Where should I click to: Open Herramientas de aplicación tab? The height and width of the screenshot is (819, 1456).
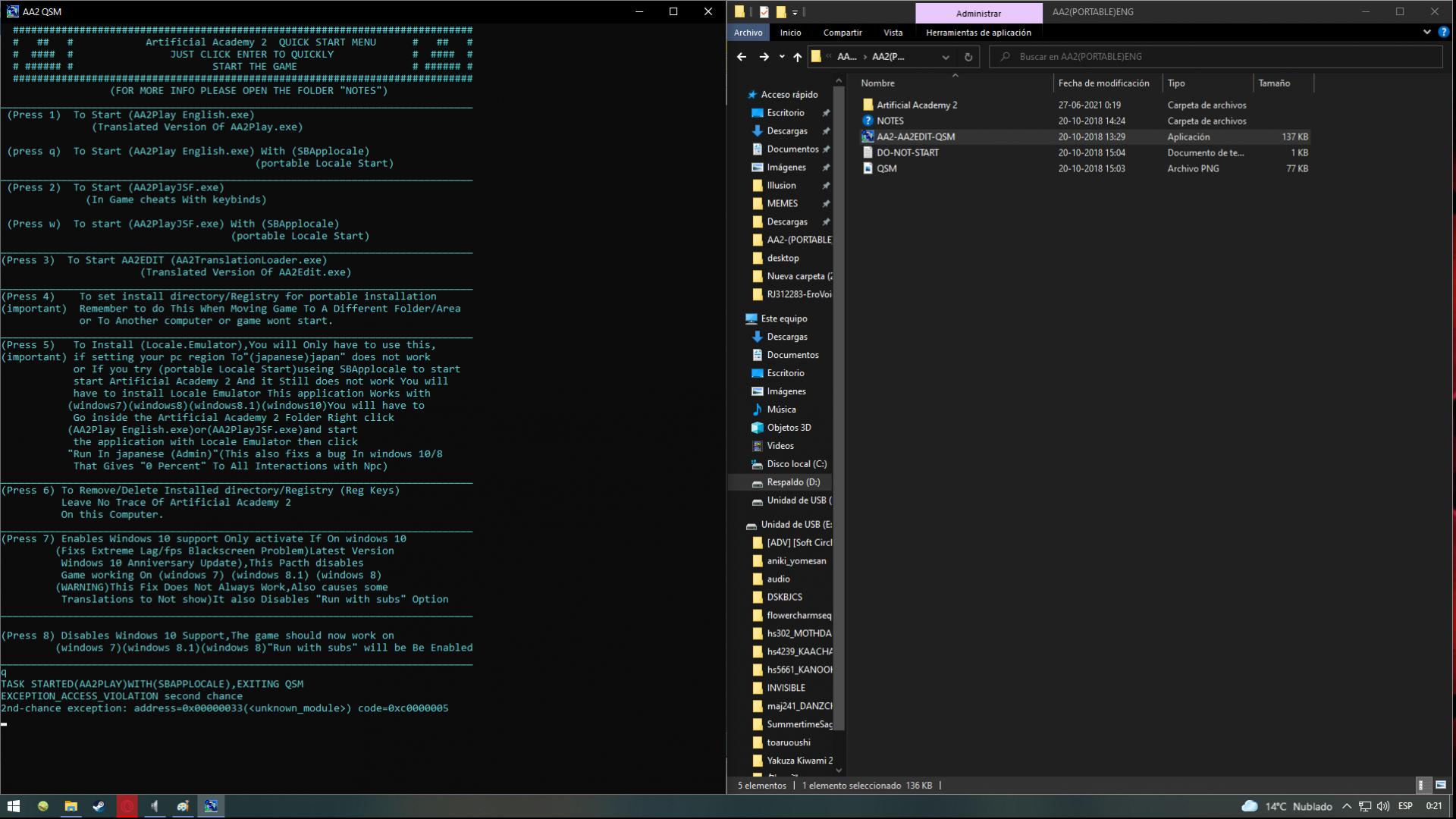click(x=978, y=33)
